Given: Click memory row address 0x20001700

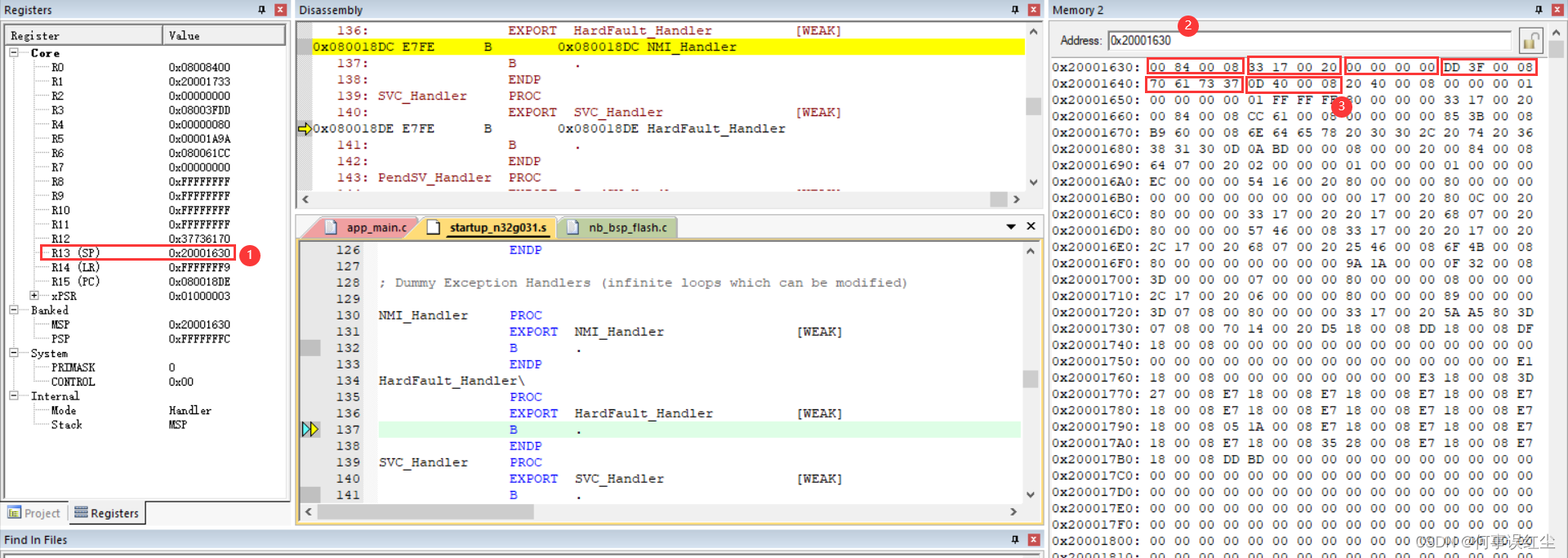Looking at the screenshot, I should pyautogui.click(x=1095, y=279).
